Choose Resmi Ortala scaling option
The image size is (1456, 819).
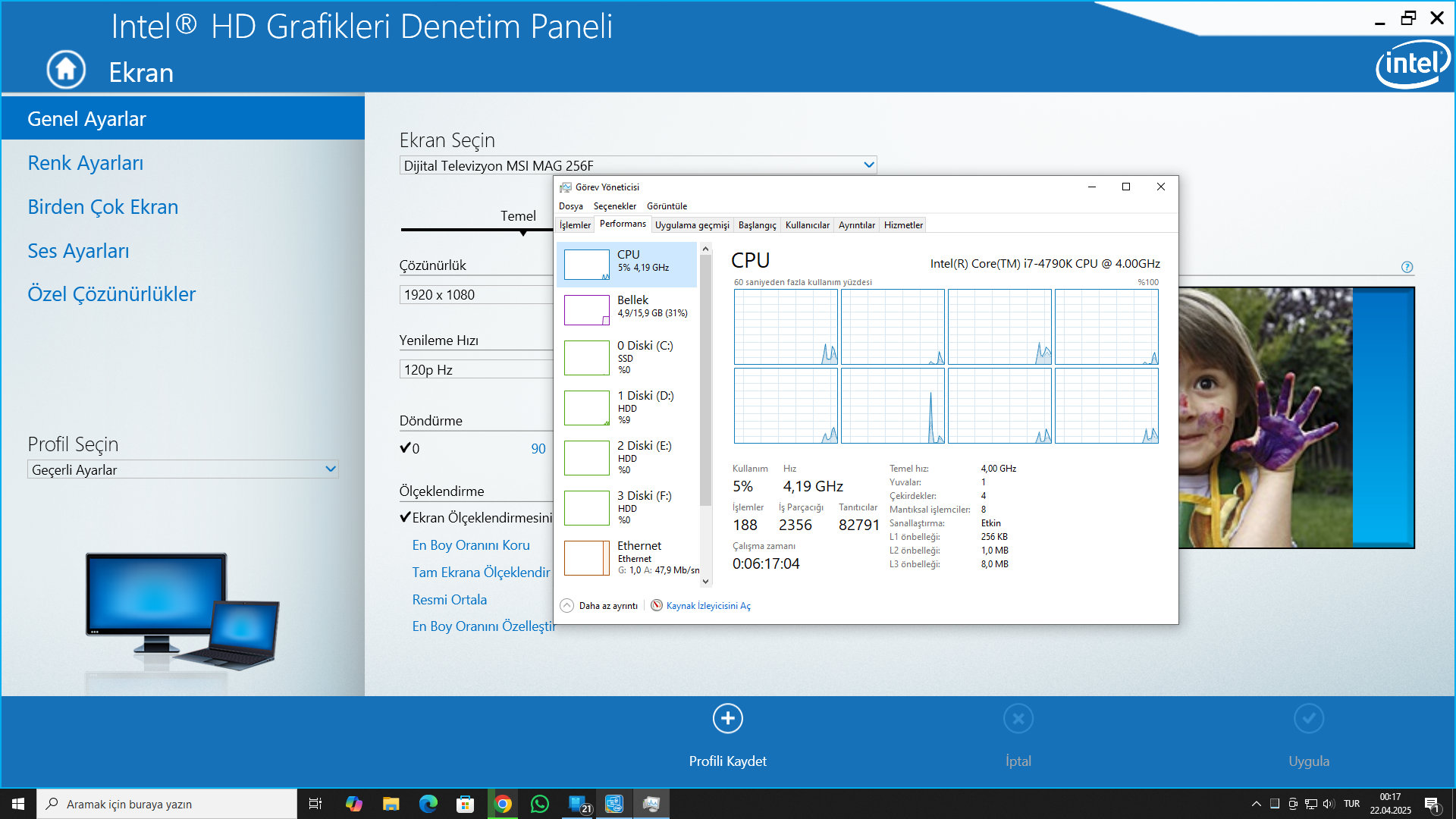(450, 600)
